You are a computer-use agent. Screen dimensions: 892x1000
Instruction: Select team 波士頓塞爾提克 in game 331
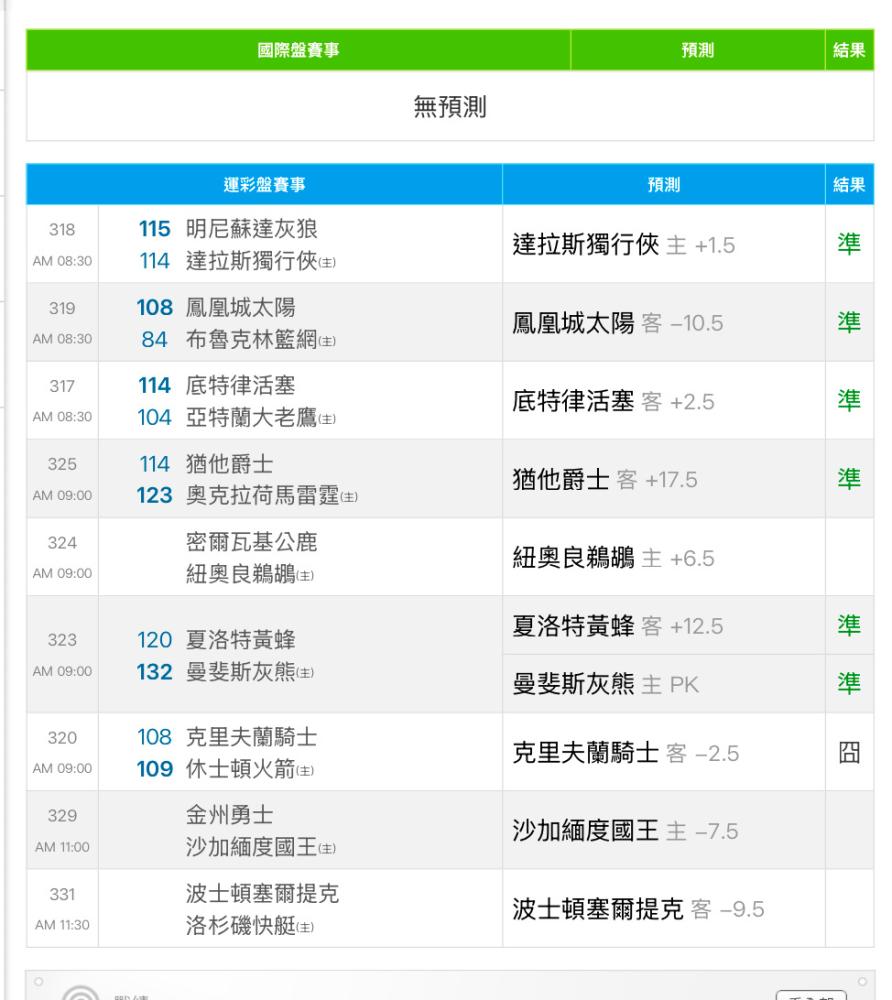262,893
